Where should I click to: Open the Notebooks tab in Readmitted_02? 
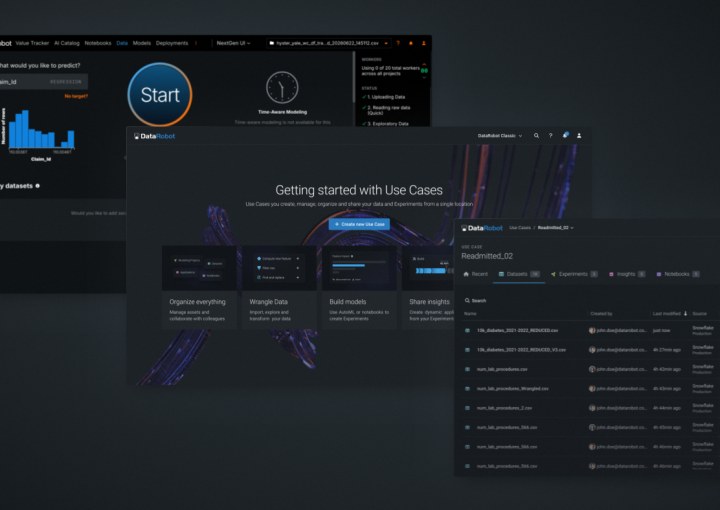click(678, 274)
